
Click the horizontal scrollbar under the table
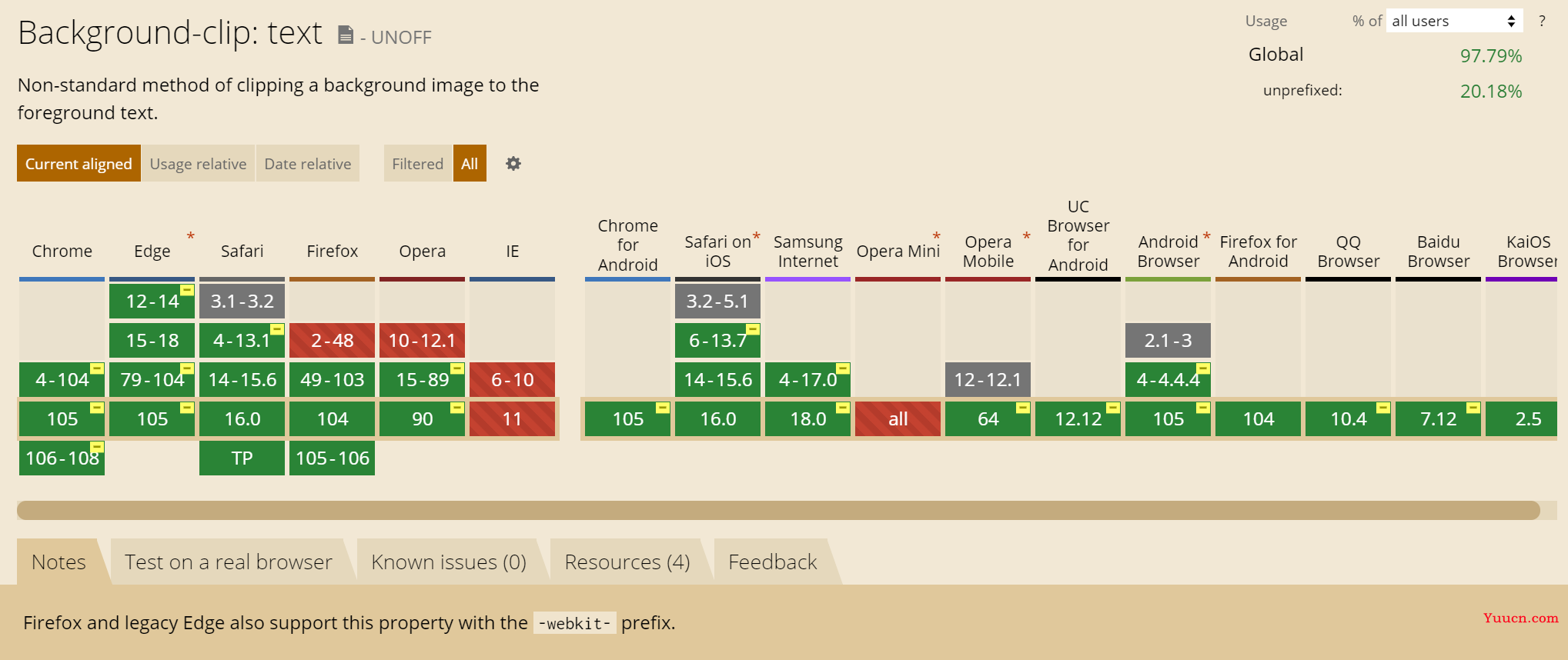(x=778, y=510)
